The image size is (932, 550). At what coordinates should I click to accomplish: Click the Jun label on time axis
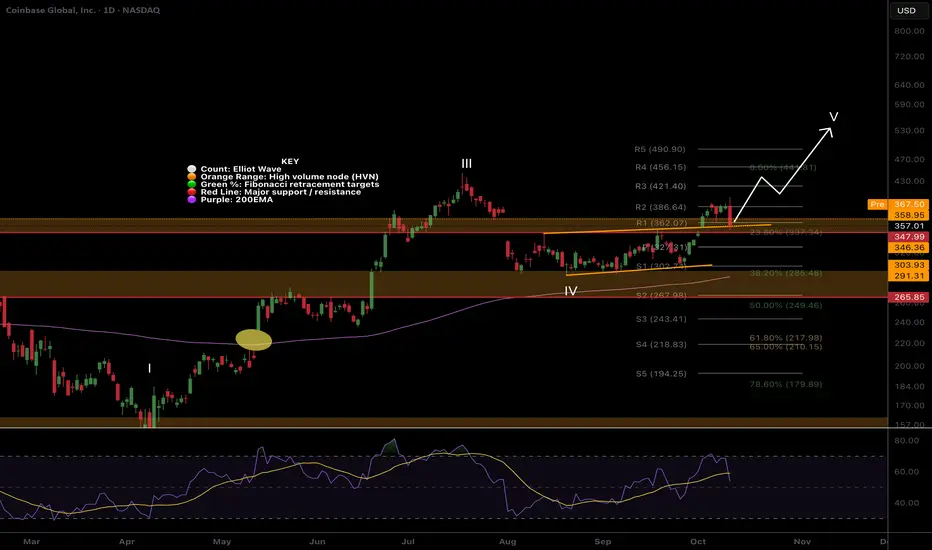click(317, 542)
